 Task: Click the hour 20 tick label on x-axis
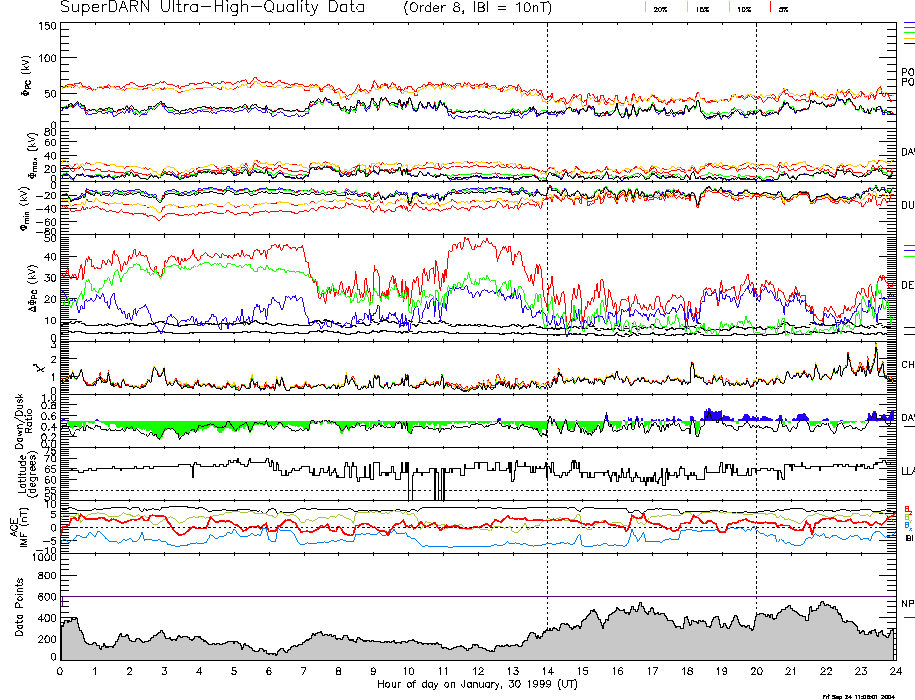click(756, 672)
